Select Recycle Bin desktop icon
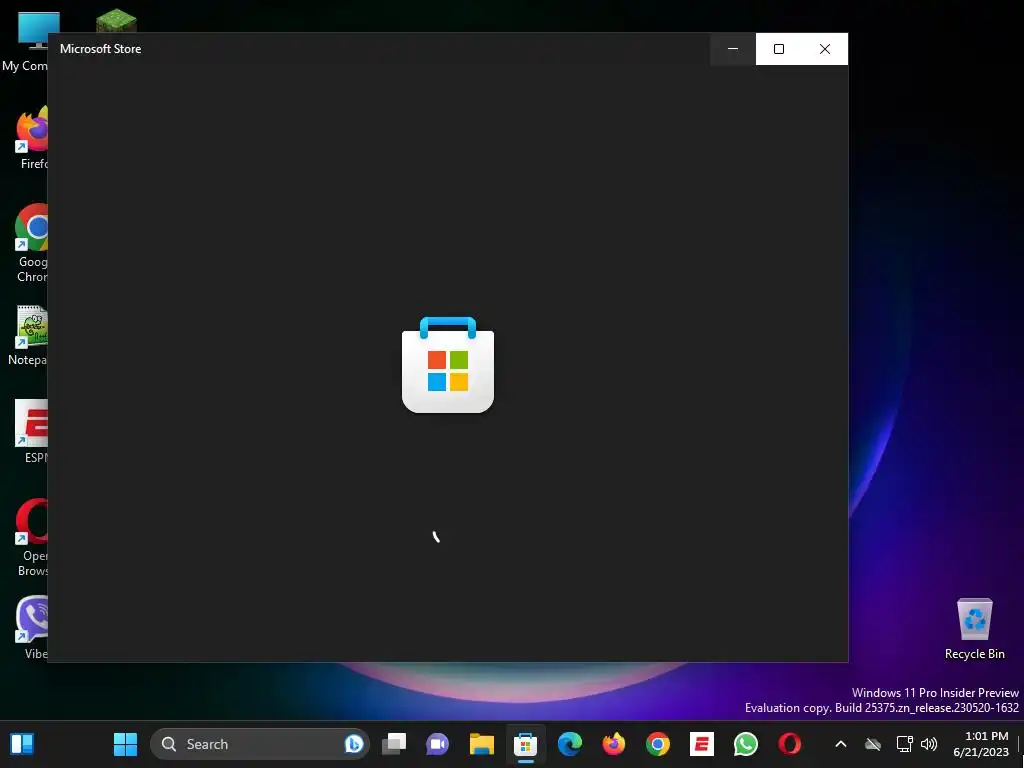This screenshot has height=768, width=1024. tap(974, 628)
